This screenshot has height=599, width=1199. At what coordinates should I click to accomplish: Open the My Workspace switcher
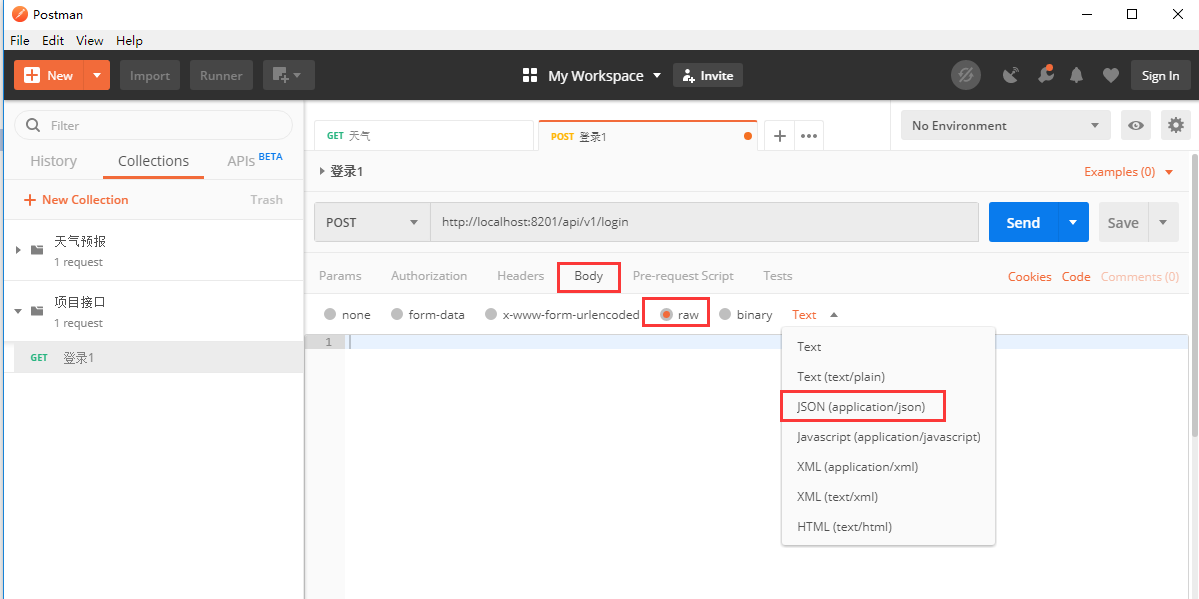click(592, 75)
